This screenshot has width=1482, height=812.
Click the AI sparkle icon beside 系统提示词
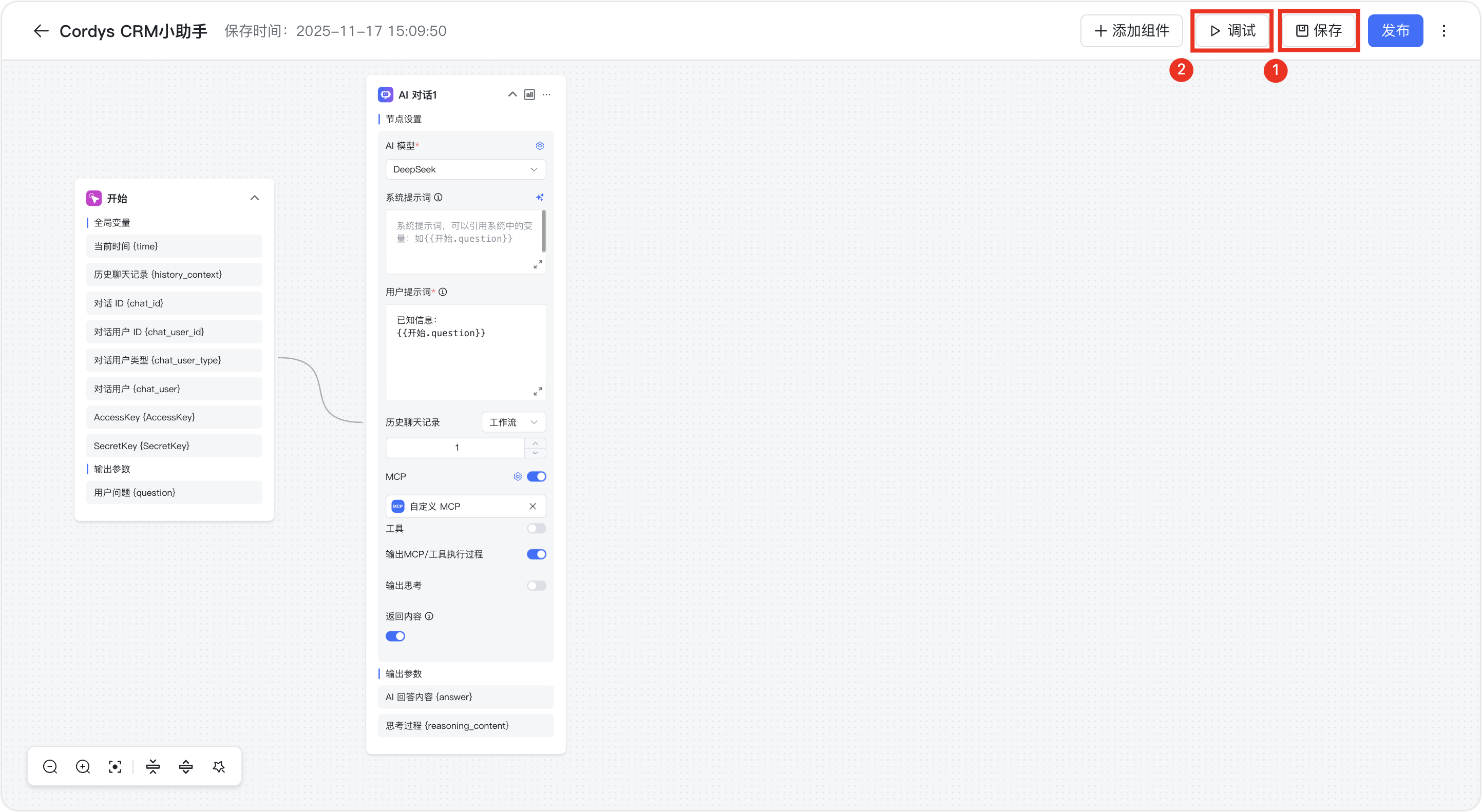point(540,197)
